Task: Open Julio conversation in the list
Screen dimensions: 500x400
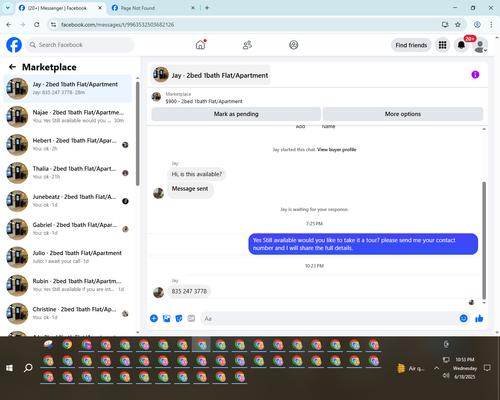Action: click(68, 257)
